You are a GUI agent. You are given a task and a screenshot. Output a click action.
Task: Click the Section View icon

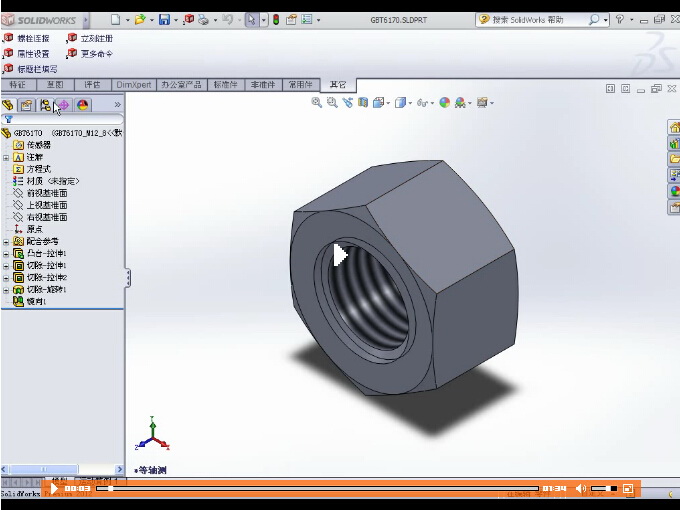coord(363,102)
